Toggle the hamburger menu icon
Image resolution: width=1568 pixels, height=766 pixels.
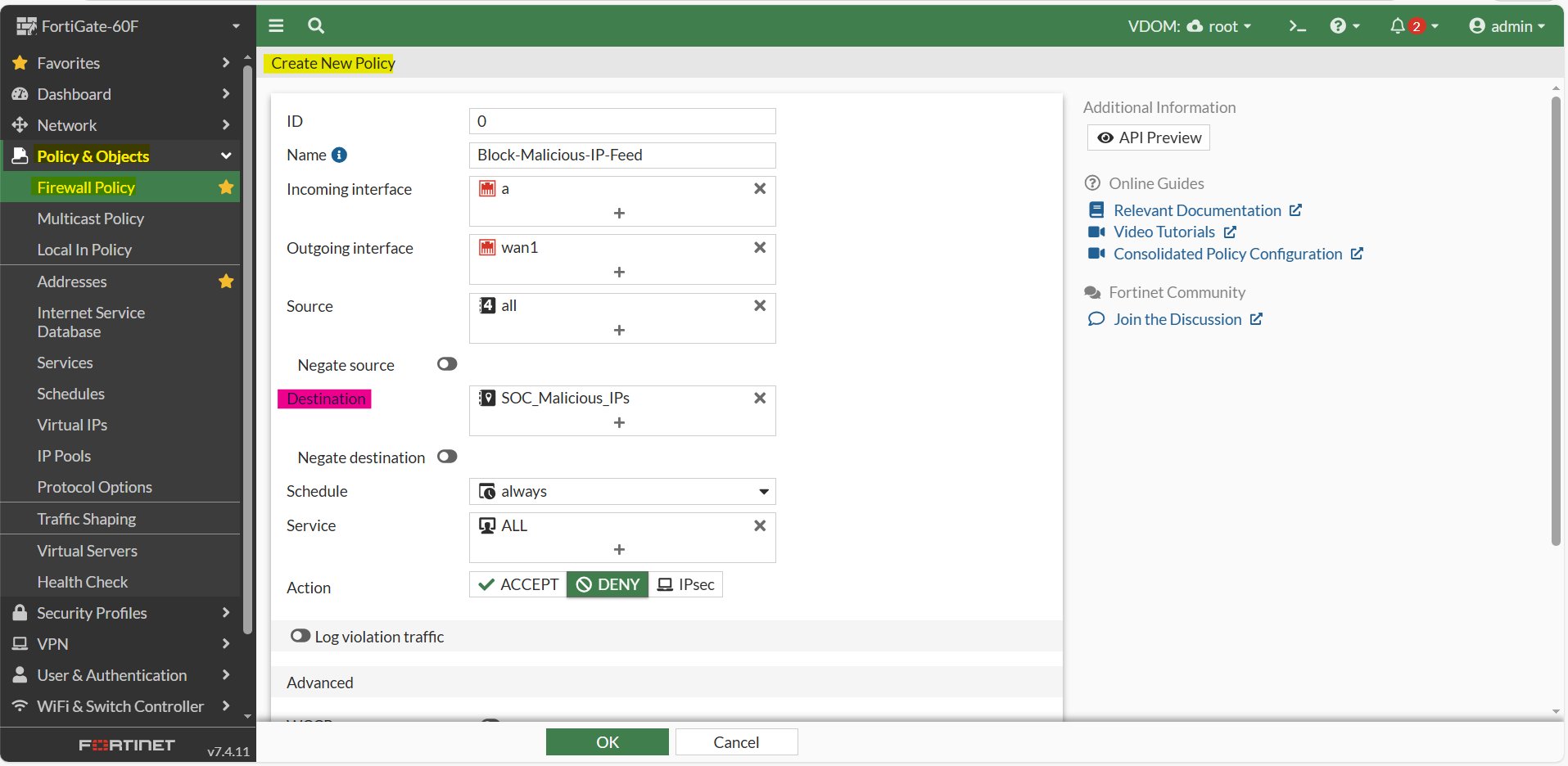click(x=276, y=25)
